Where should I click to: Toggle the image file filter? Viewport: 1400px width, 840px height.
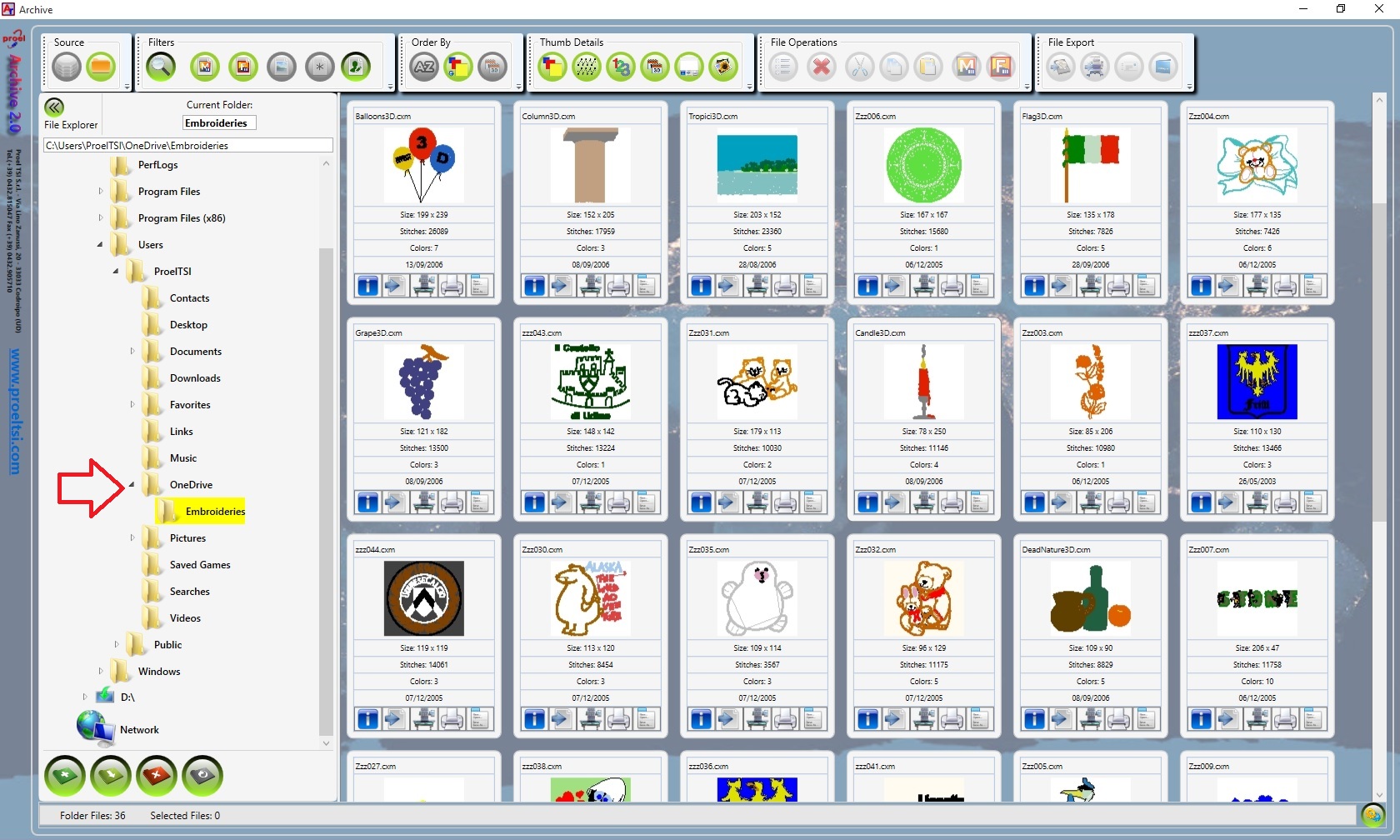click(282, 67)
